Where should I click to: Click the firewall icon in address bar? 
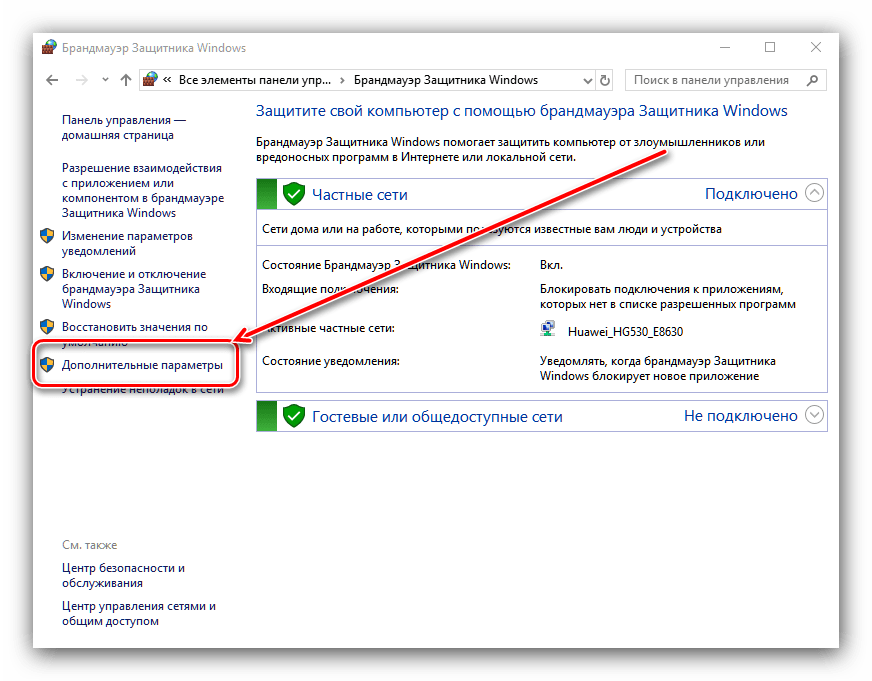pos(150,80)
